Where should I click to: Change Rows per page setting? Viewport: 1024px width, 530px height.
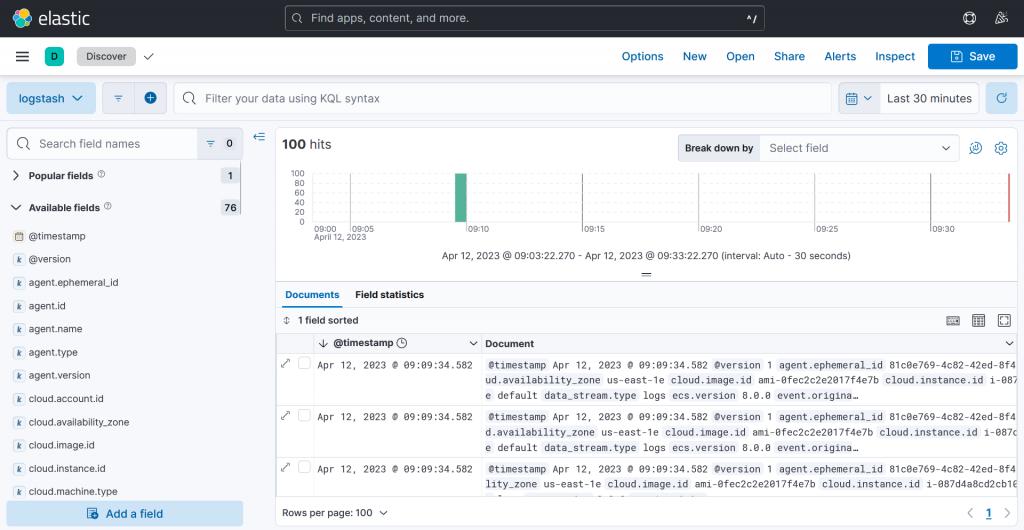(335, 513)
